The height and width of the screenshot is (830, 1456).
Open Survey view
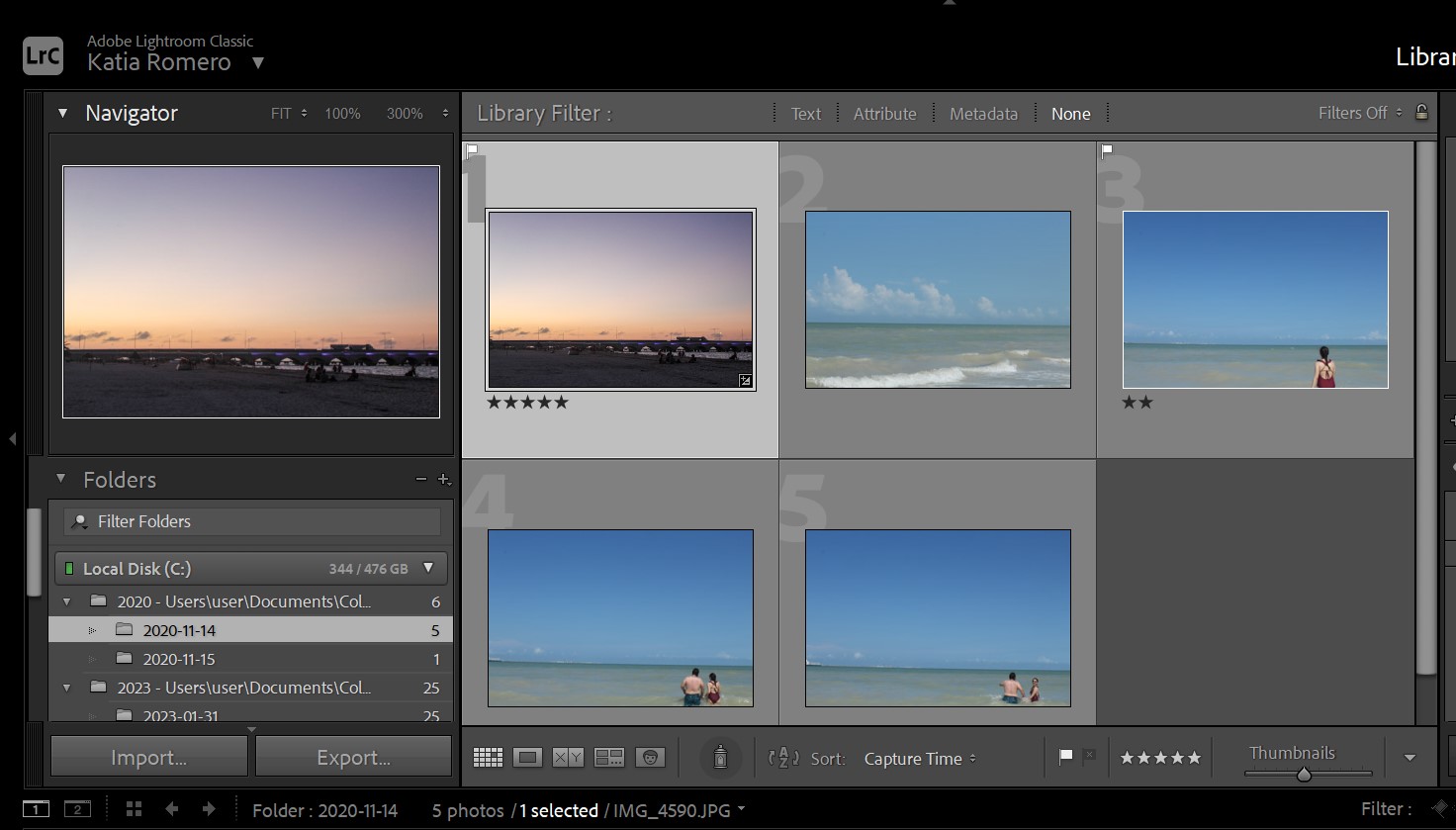(x=609, y=758)
